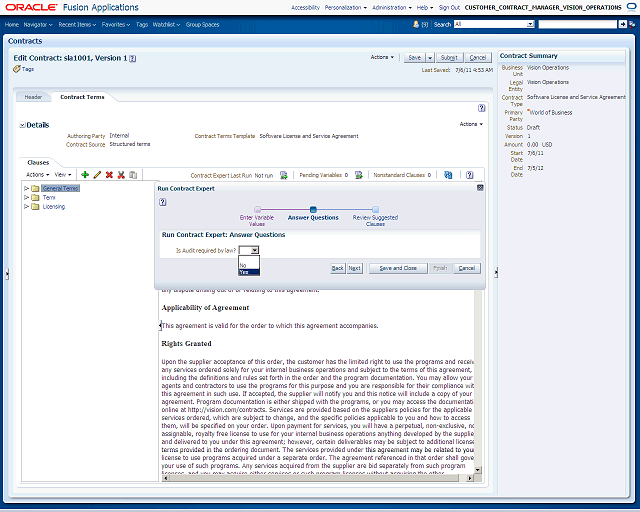This screenshot has width=640, height=512.
Task: Click the Answer Questions train stop
Action: pos(313,209)
